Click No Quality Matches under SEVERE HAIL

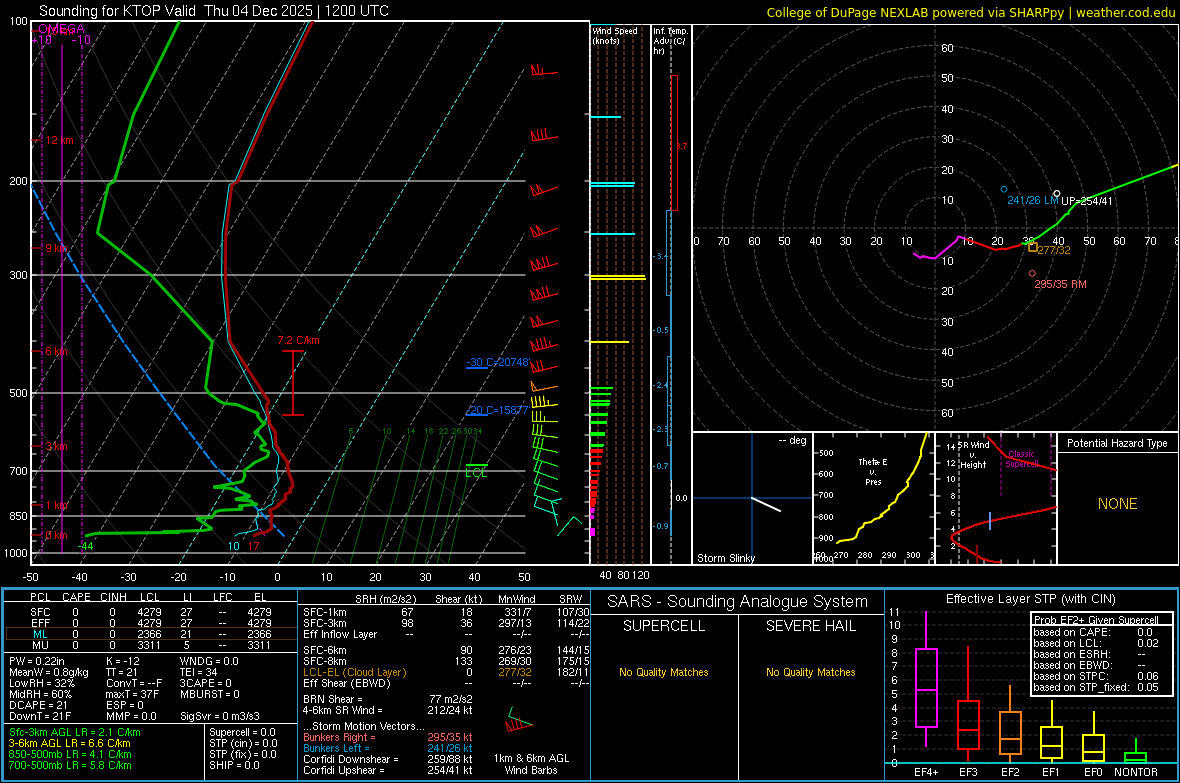[810, 672]
